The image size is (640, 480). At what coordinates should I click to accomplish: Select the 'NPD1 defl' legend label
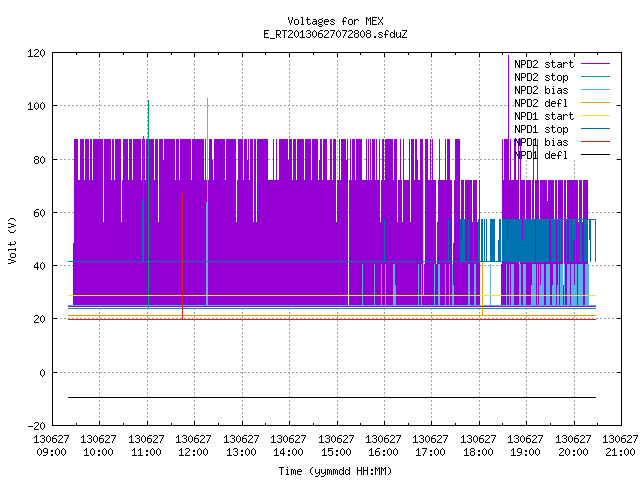click(x=541, y=156)
